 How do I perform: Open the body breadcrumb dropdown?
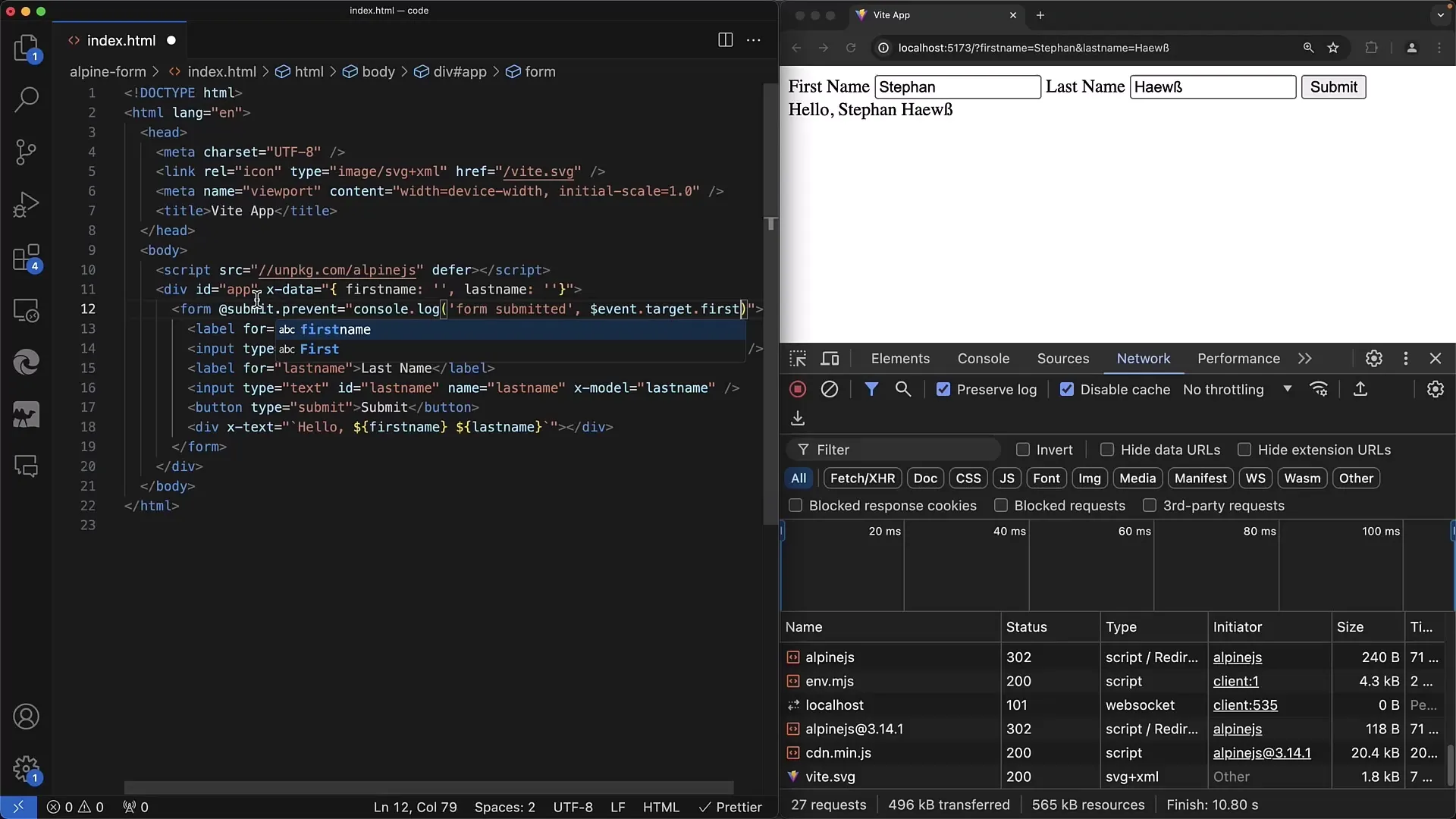point(369,71)
